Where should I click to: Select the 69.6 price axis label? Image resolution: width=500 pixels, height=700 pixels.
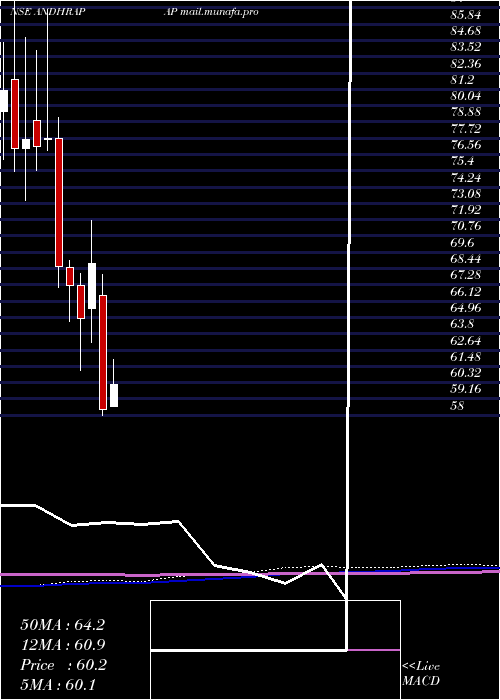pyautogui.click(x=462, y=243)
